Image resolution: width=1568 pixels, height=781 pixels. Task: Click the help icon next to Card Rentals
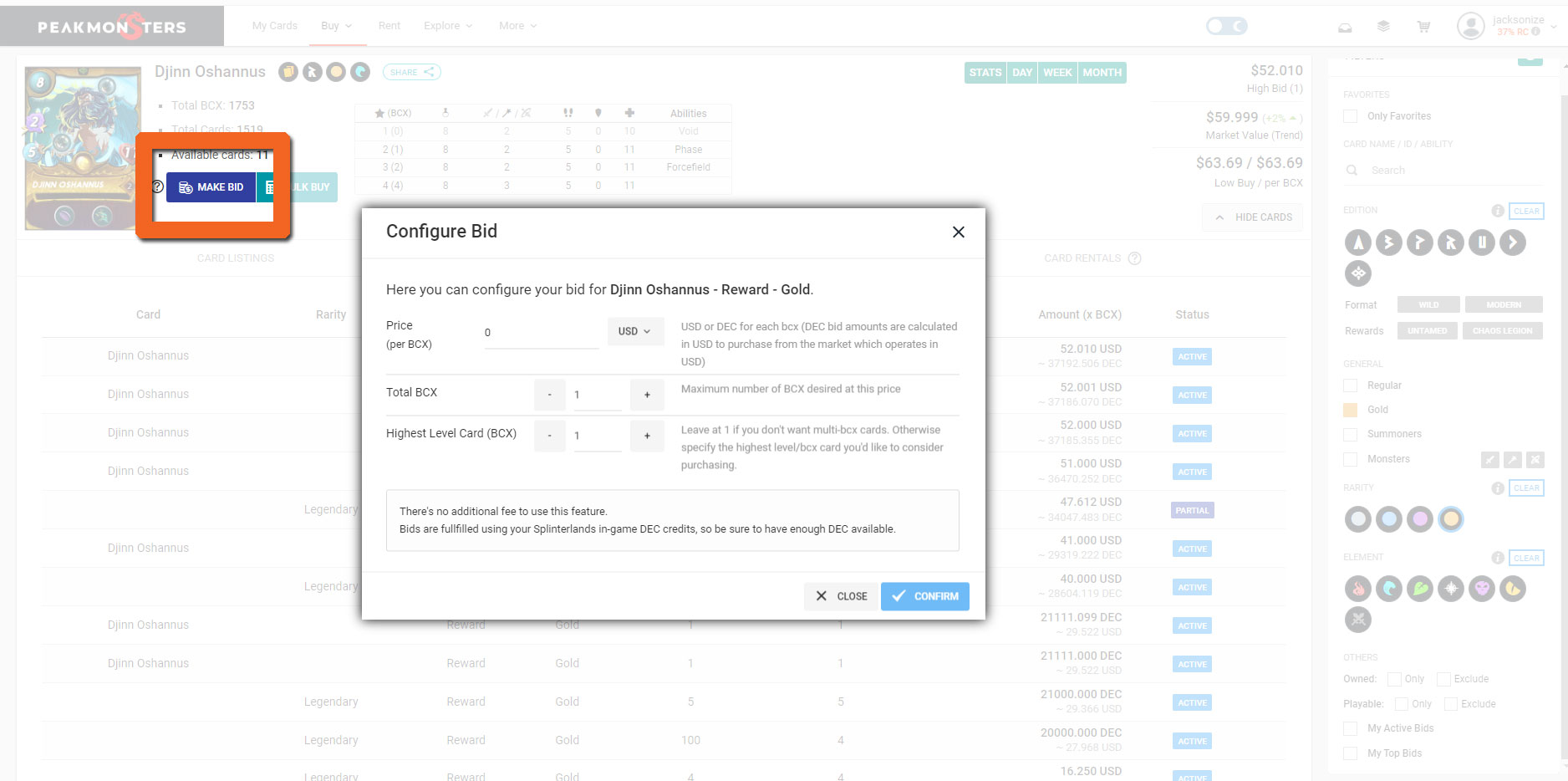(1134, 258)
